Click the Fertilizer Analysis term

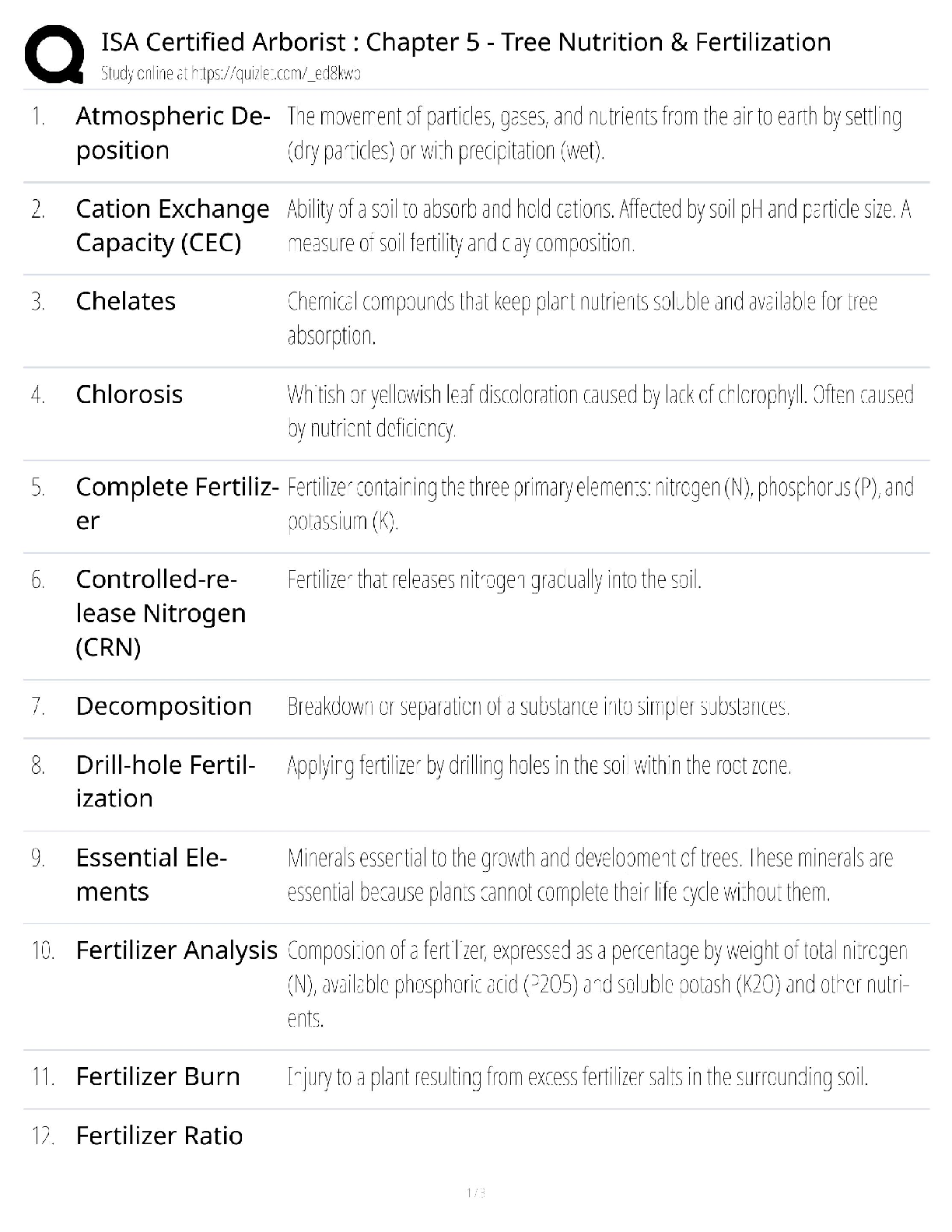coord(177,950)
